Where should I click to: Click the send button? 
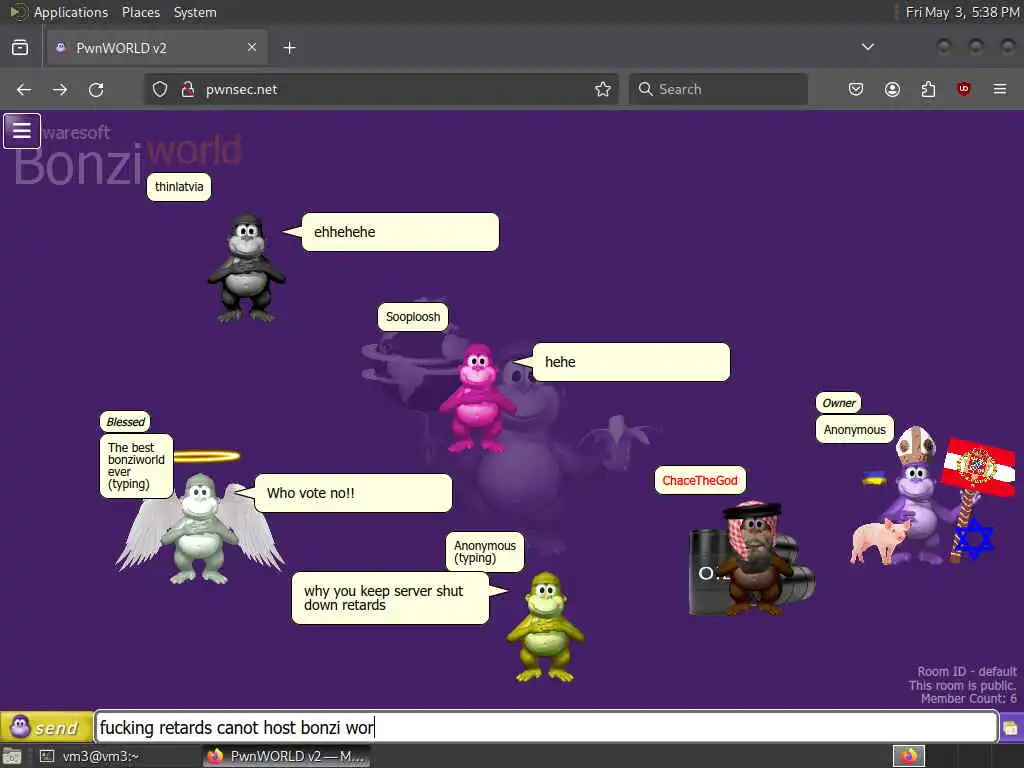46,727
